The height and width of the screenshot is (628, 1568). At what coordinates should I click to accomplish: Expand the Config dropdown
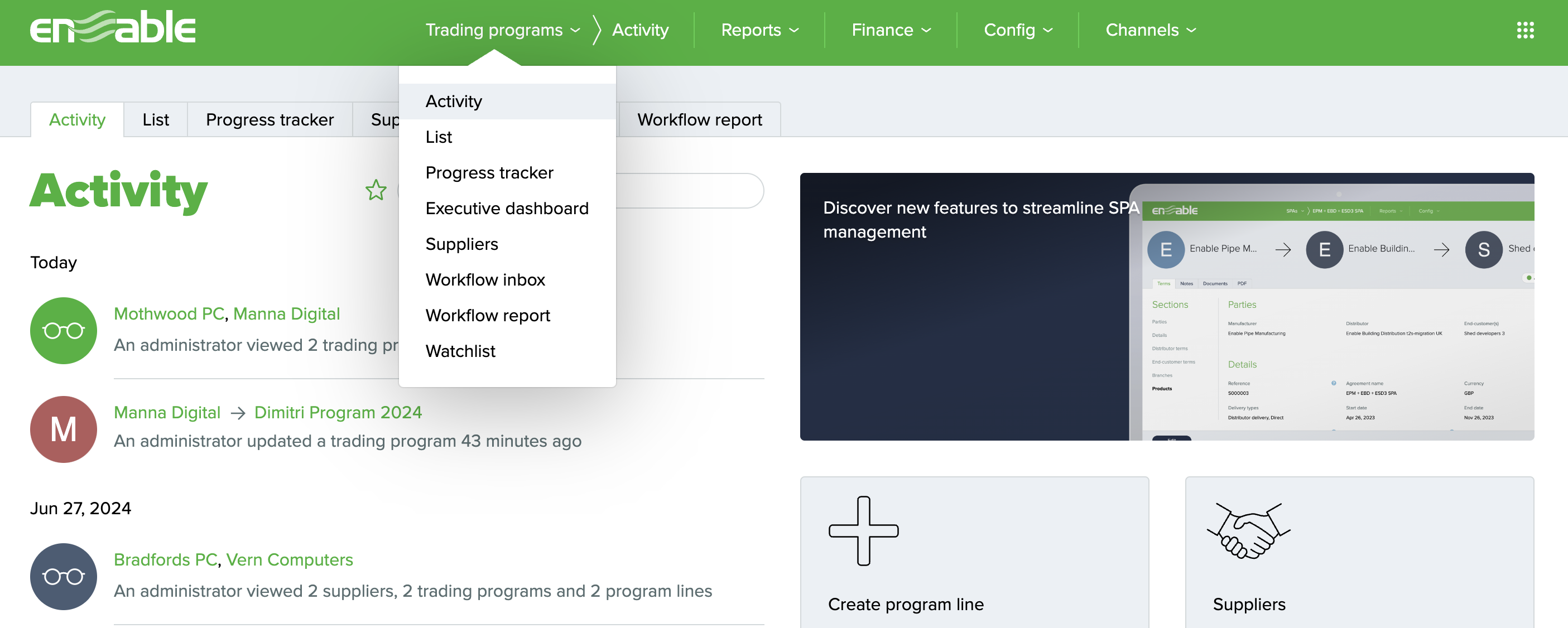tap(1018, 30)
